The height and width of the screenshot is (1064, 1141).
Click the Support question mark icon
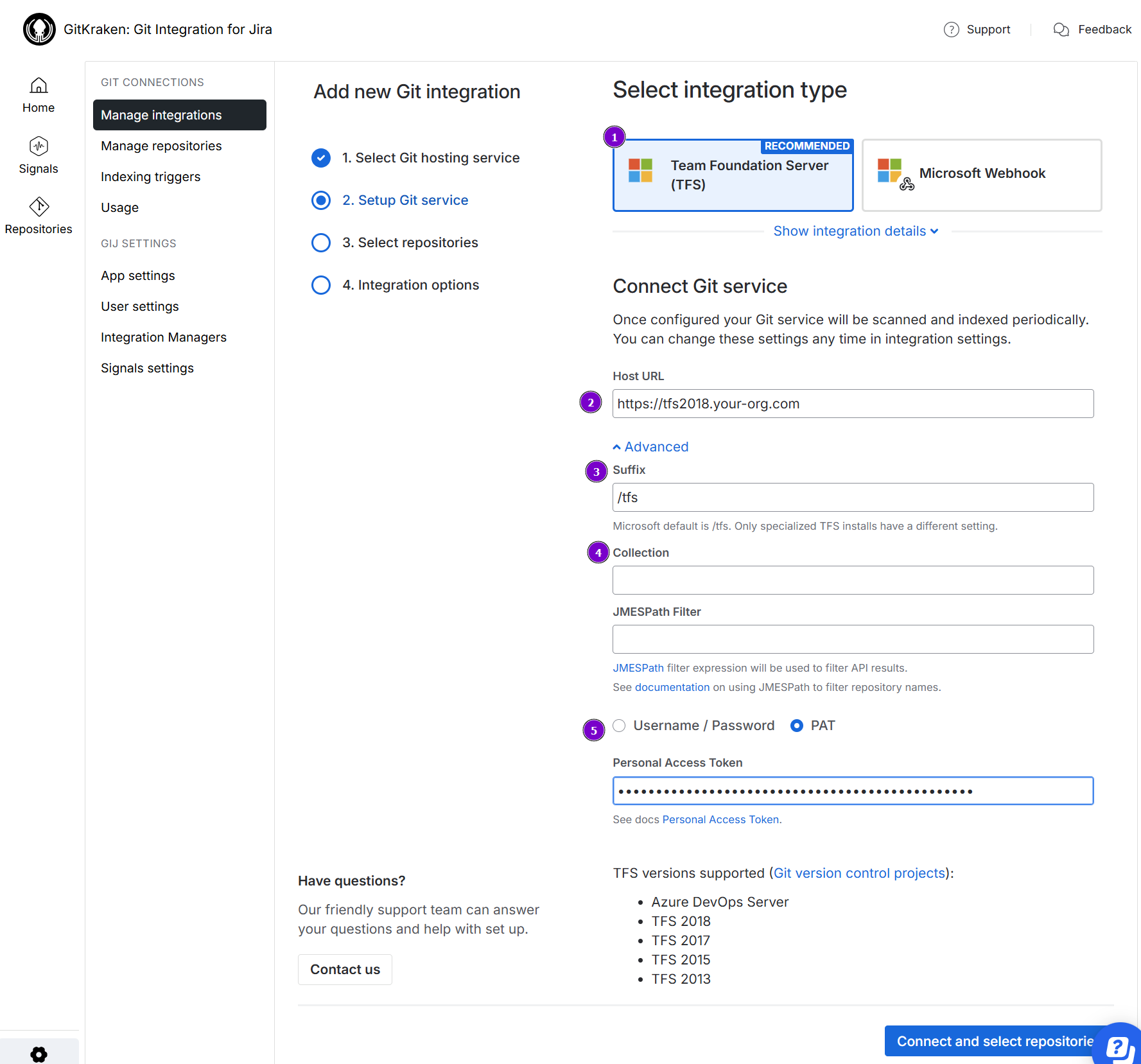[x=951, y=30]
